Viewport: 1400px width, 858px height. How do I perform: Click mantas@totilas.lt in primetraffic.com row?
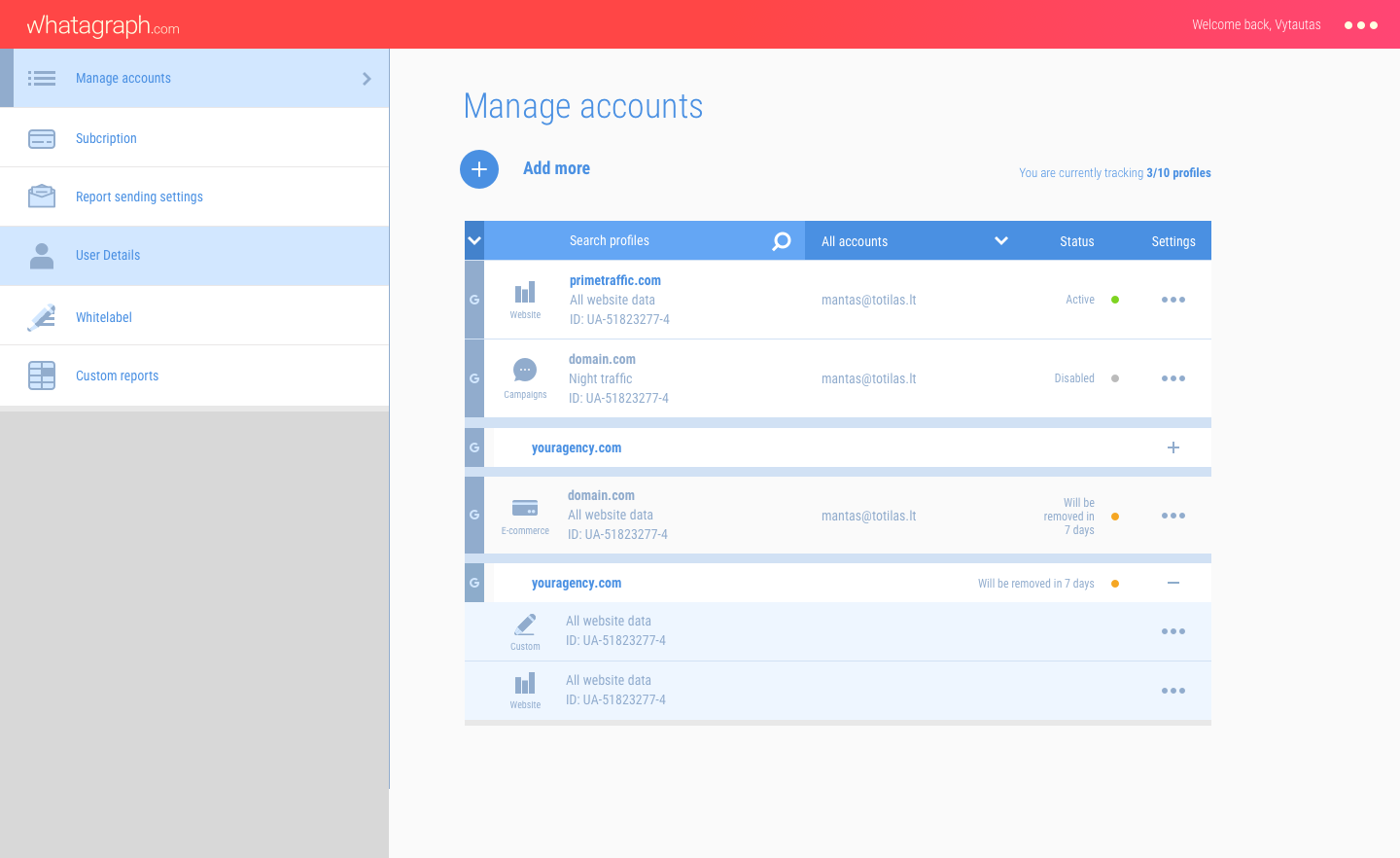click(869, 300)
